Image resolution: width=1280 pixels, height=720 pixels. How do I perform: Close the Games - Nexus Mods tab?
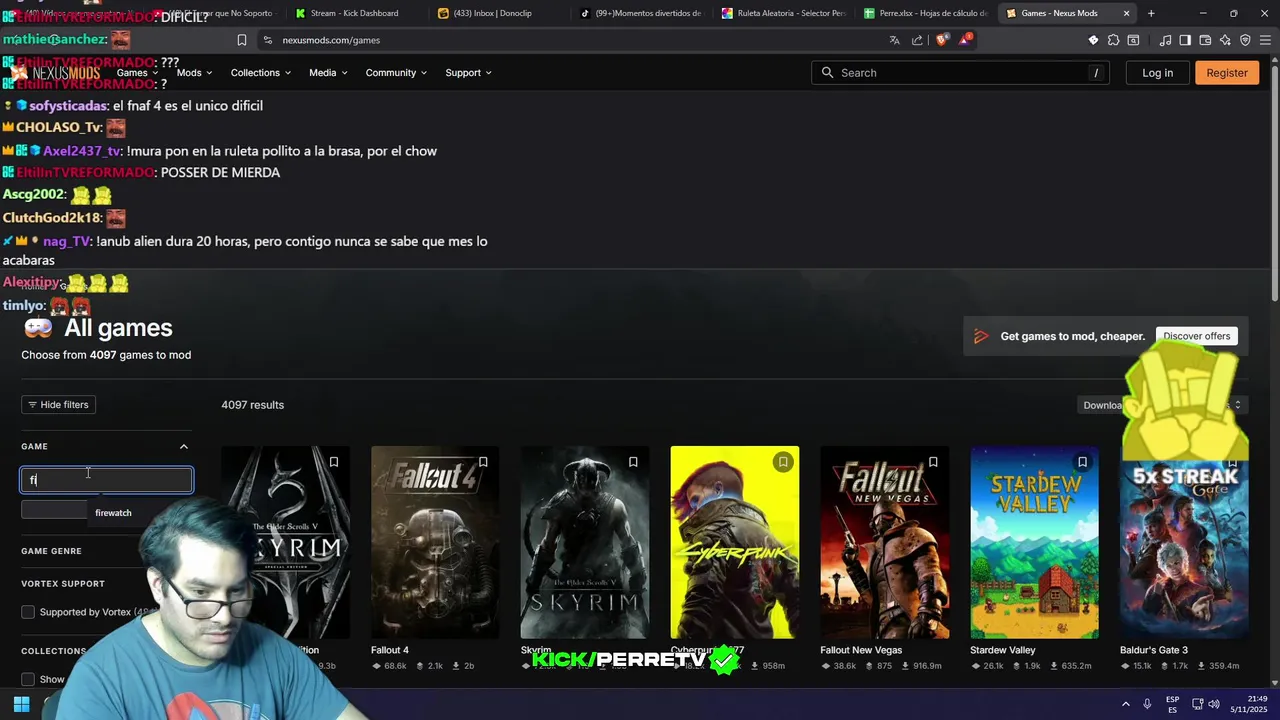tap(1127, 13)
